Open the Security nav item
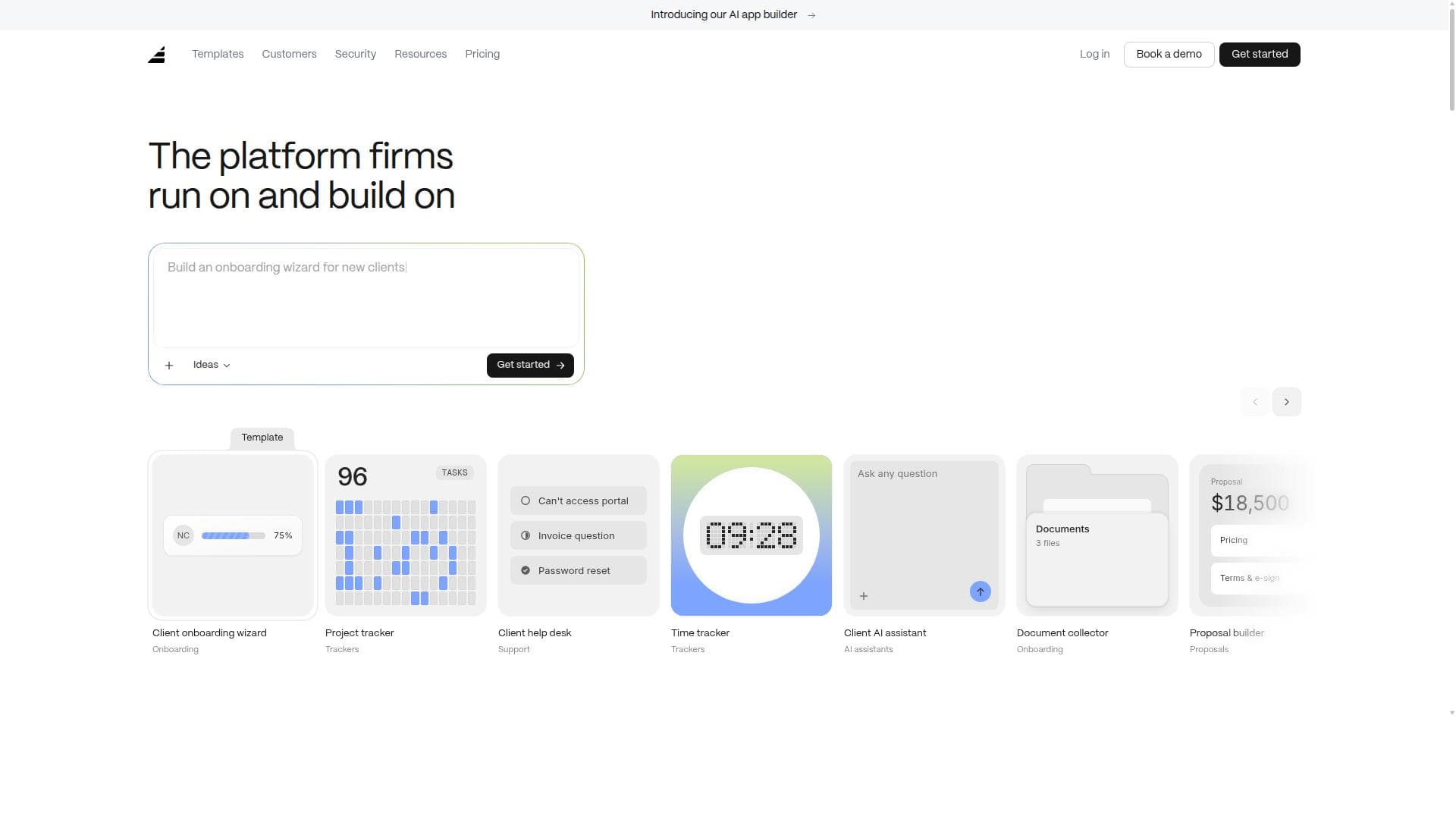Image resolution: width=1456 pixels, height=819 pixels. [x=356, y=54]
